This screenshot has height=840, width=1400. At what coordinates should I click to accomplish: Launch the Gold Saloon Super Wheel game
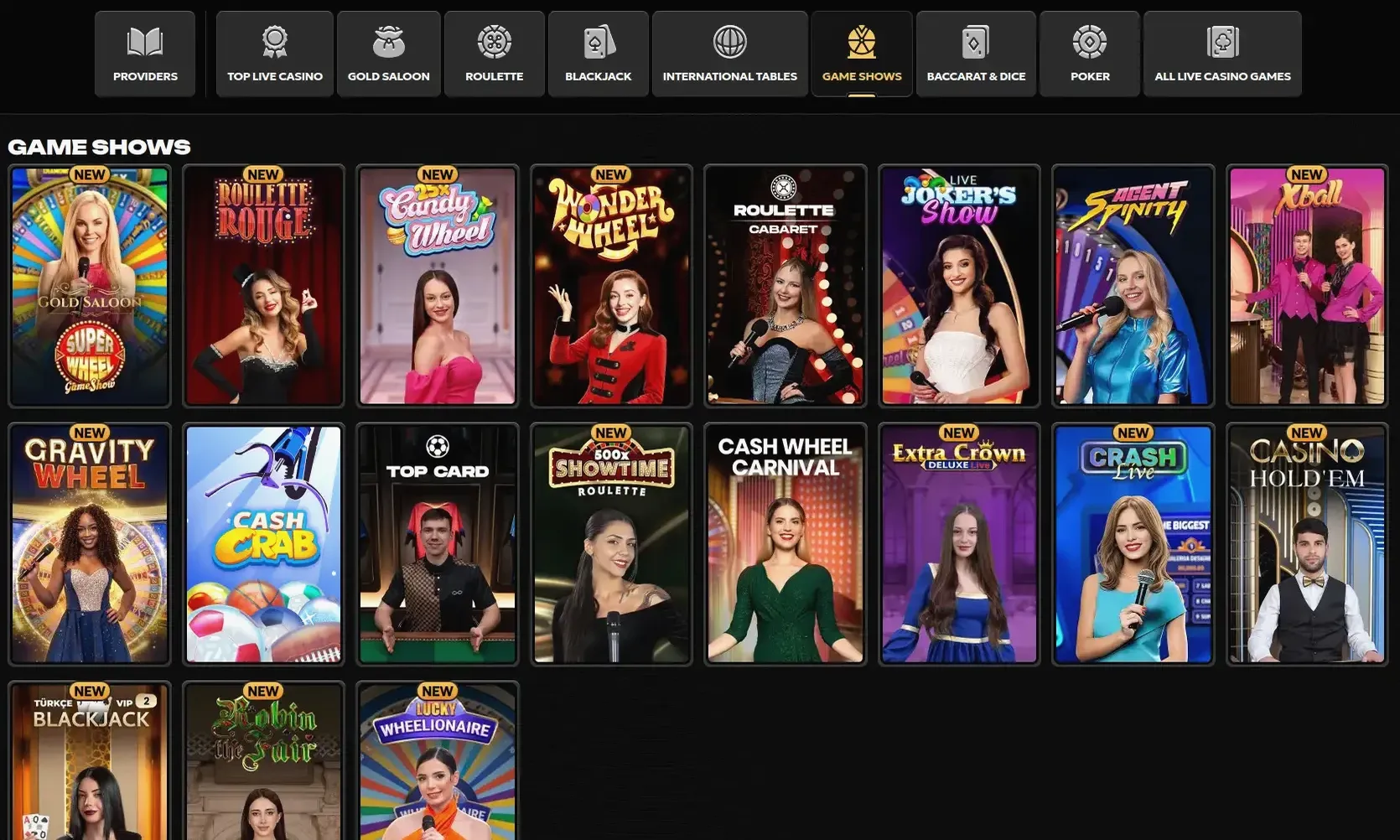point(90,286)
